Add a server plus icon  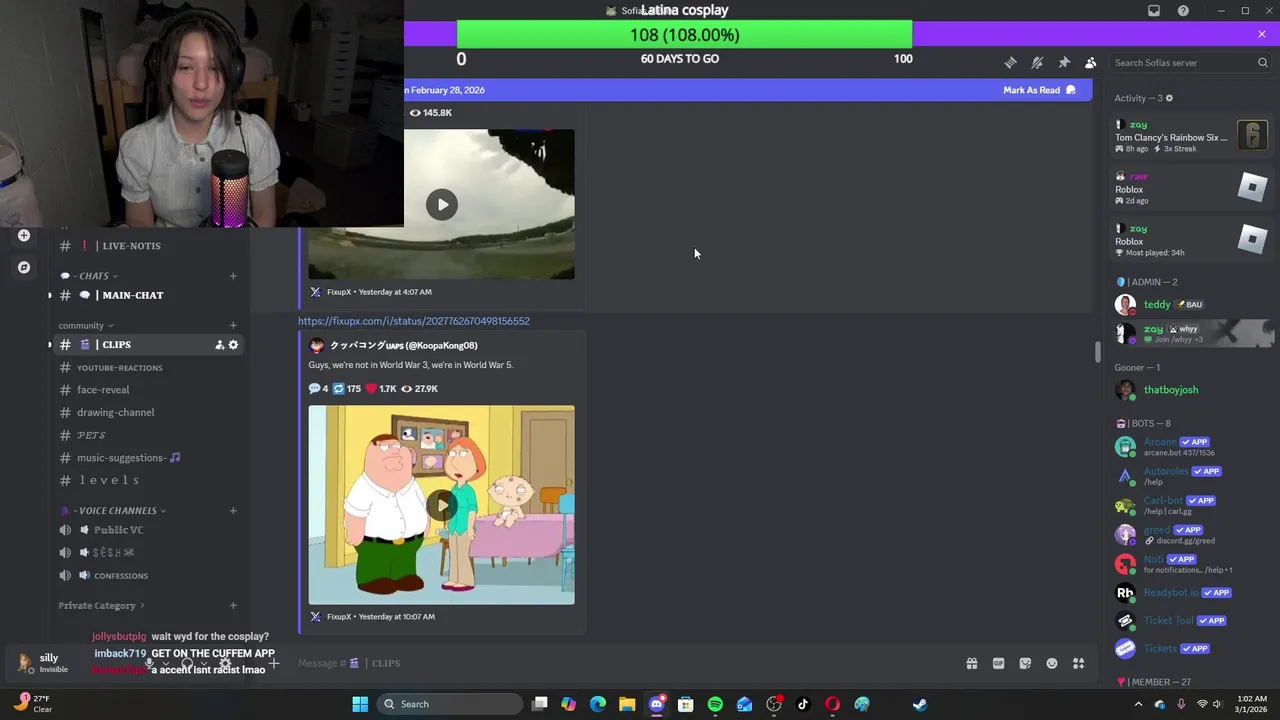point(24,236)
